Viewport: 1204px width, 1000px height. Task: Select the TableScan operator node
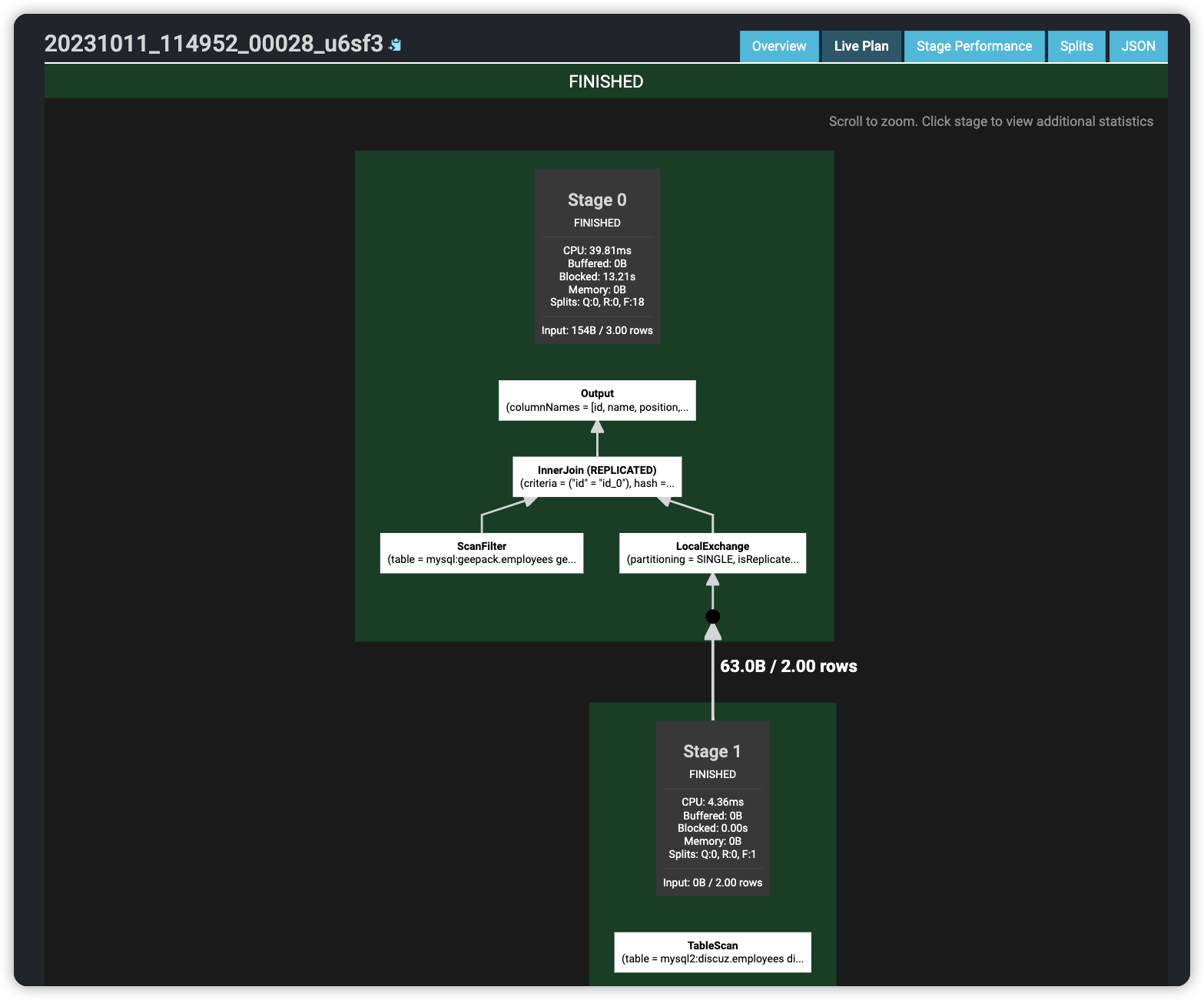pyautogui.click(x=712, y=952)
